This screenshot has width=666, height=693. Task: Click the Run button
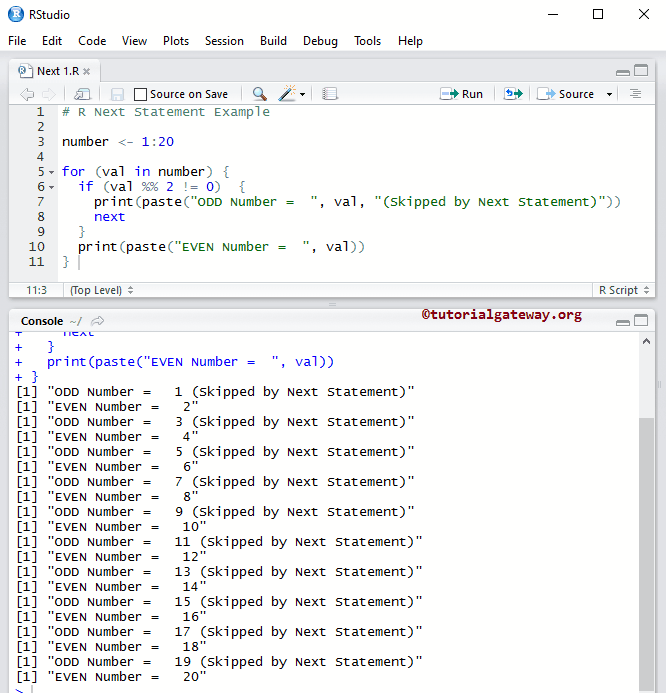point(462,94)
